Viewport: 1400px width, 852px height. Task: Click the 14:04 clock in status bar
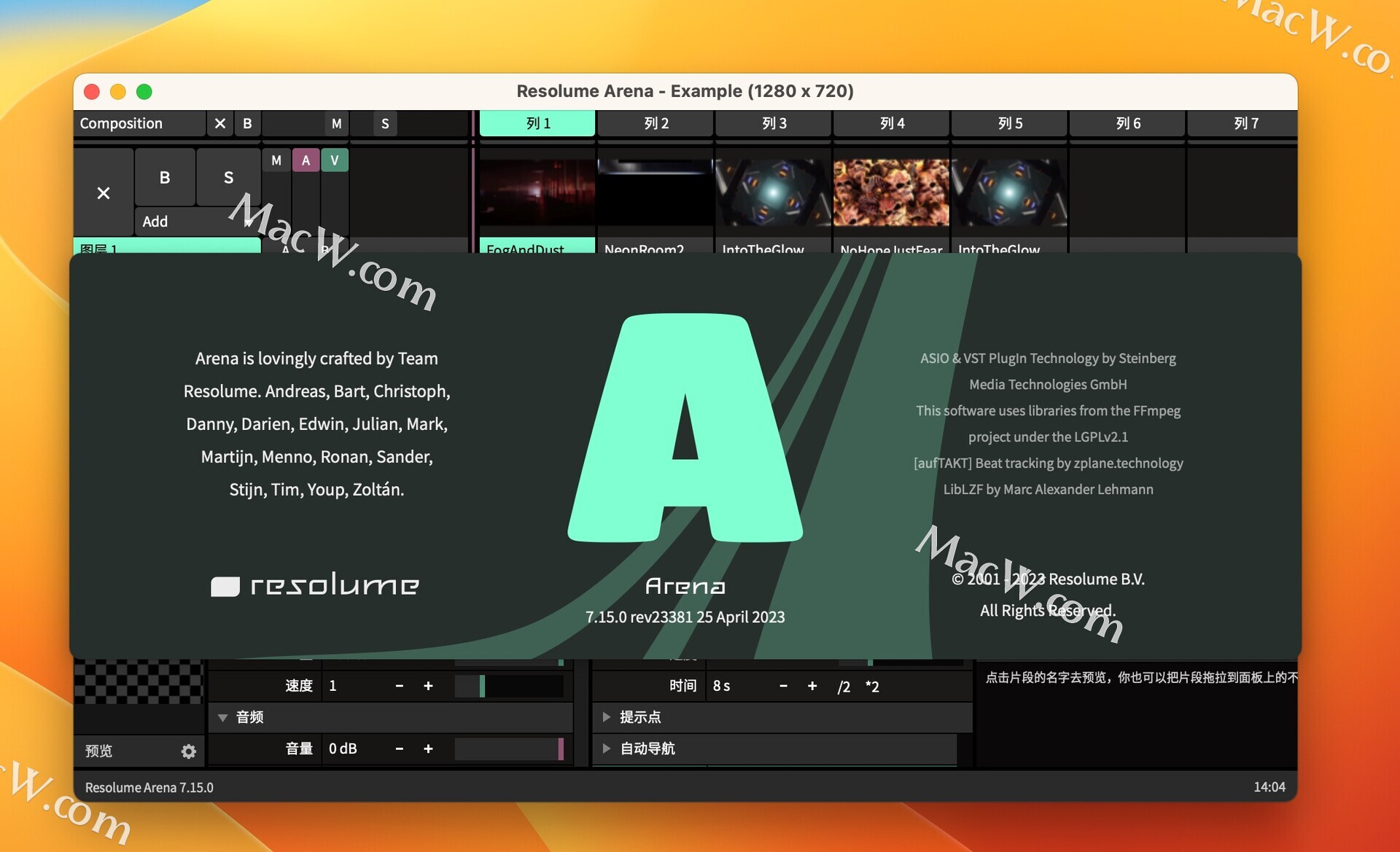[x=1269, y=787]
